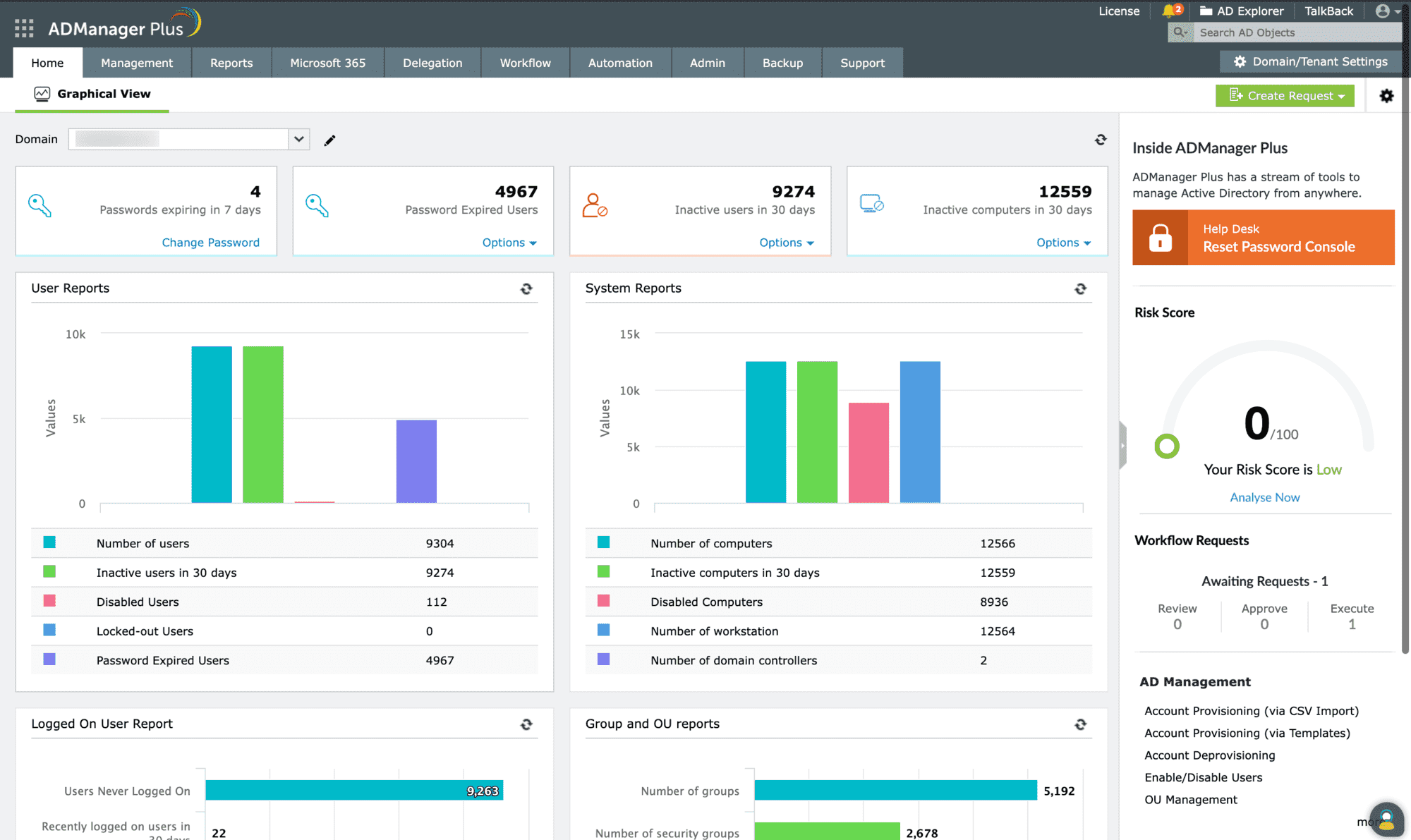Open the Admin tab

click(708, 63)
